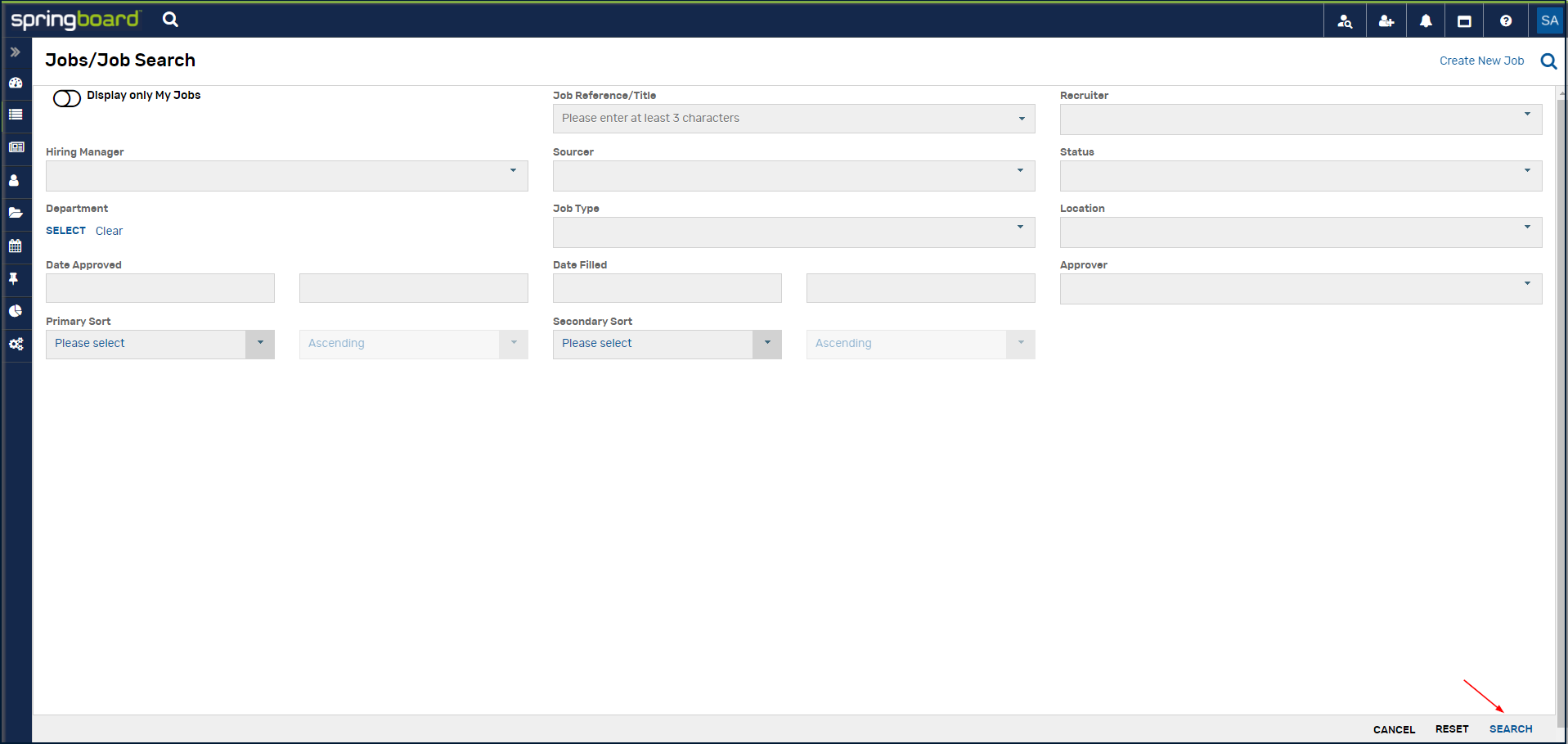Open the Location dropdown
The height and width of the screenshot is (744, 1568).
[x=1301, y=232]
